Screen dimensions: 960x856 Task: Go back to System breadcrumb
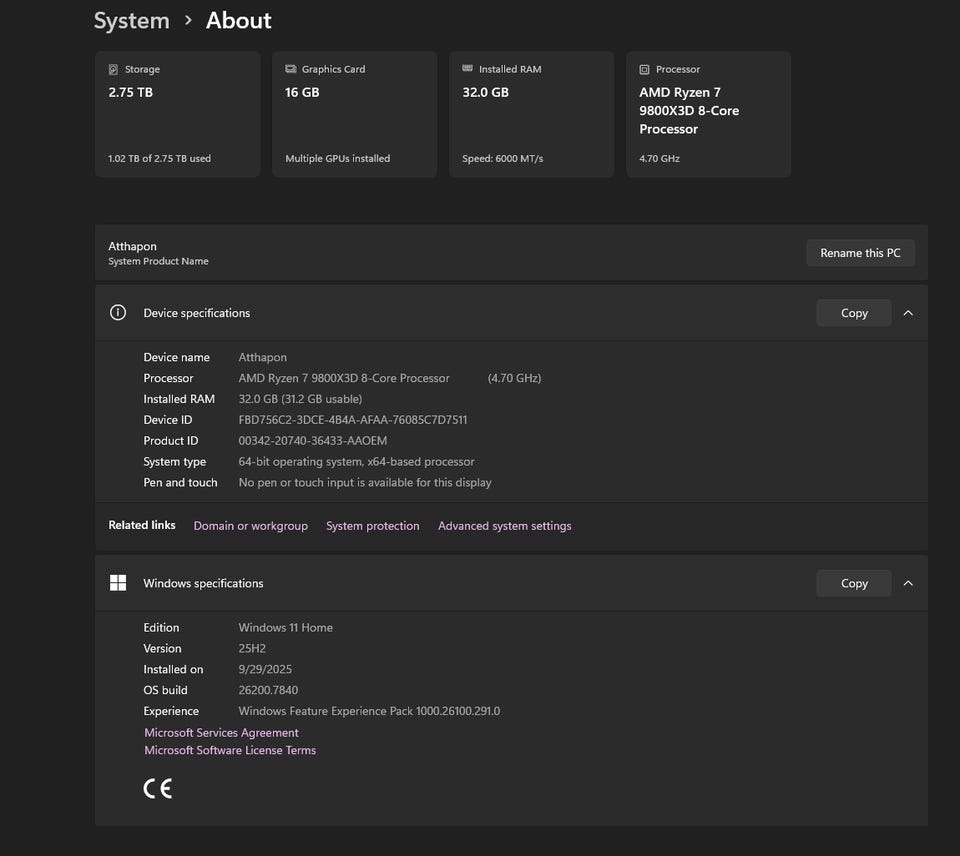[131, 21]
